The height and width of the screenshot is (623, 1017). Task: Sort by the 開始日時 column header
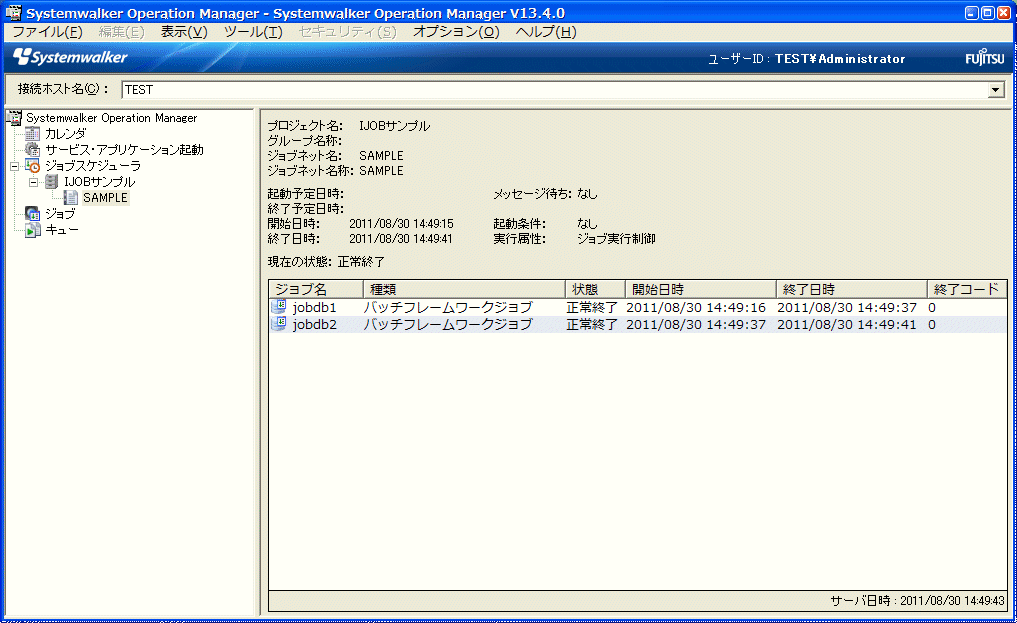point(701,289)
